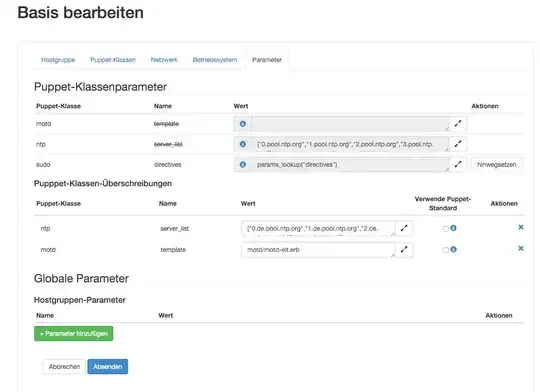Select the Betriebssystem tab
The width and height of the screenshot is (540, 392).
pos(215,60)
